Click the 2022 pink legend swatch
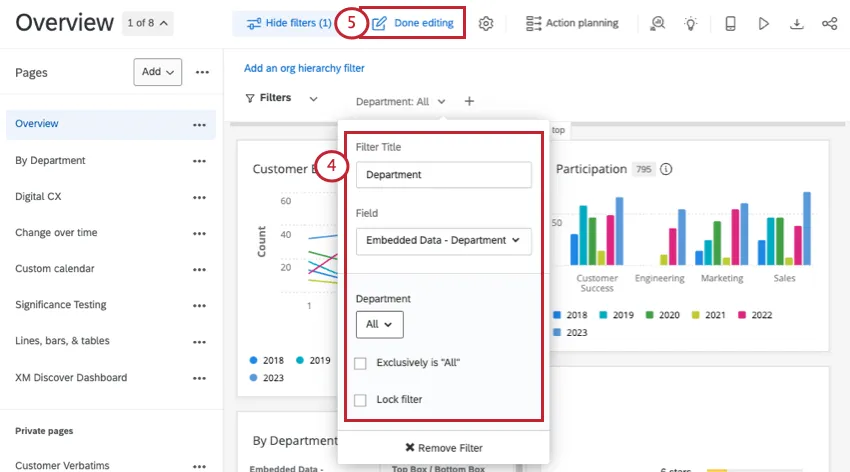The height and width of the screenshot is (472, 850). [x=742, y=315]
